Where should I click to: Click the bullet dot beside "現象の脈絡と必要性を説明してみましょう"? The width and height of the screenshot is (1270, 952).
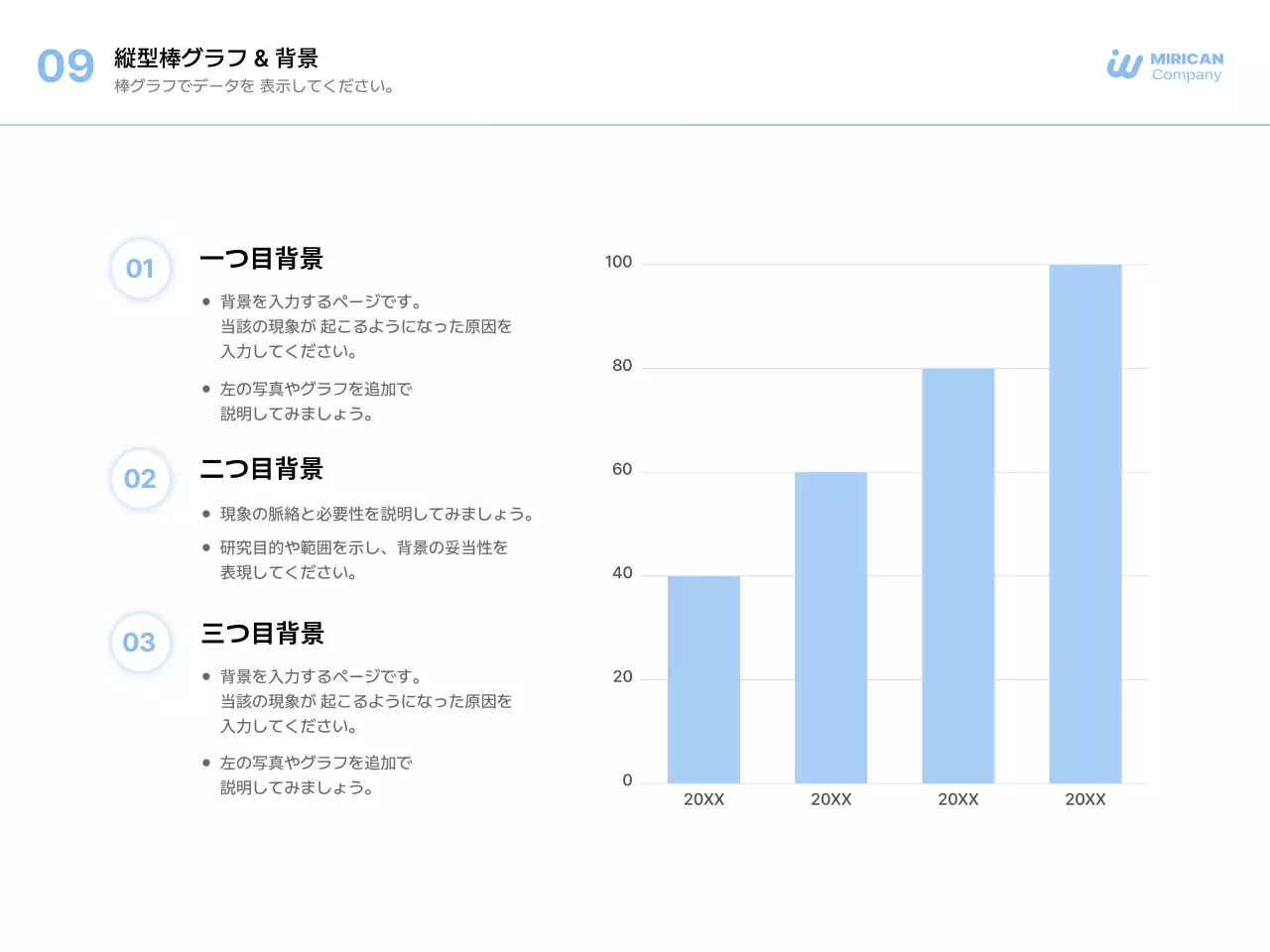point(206,513)
